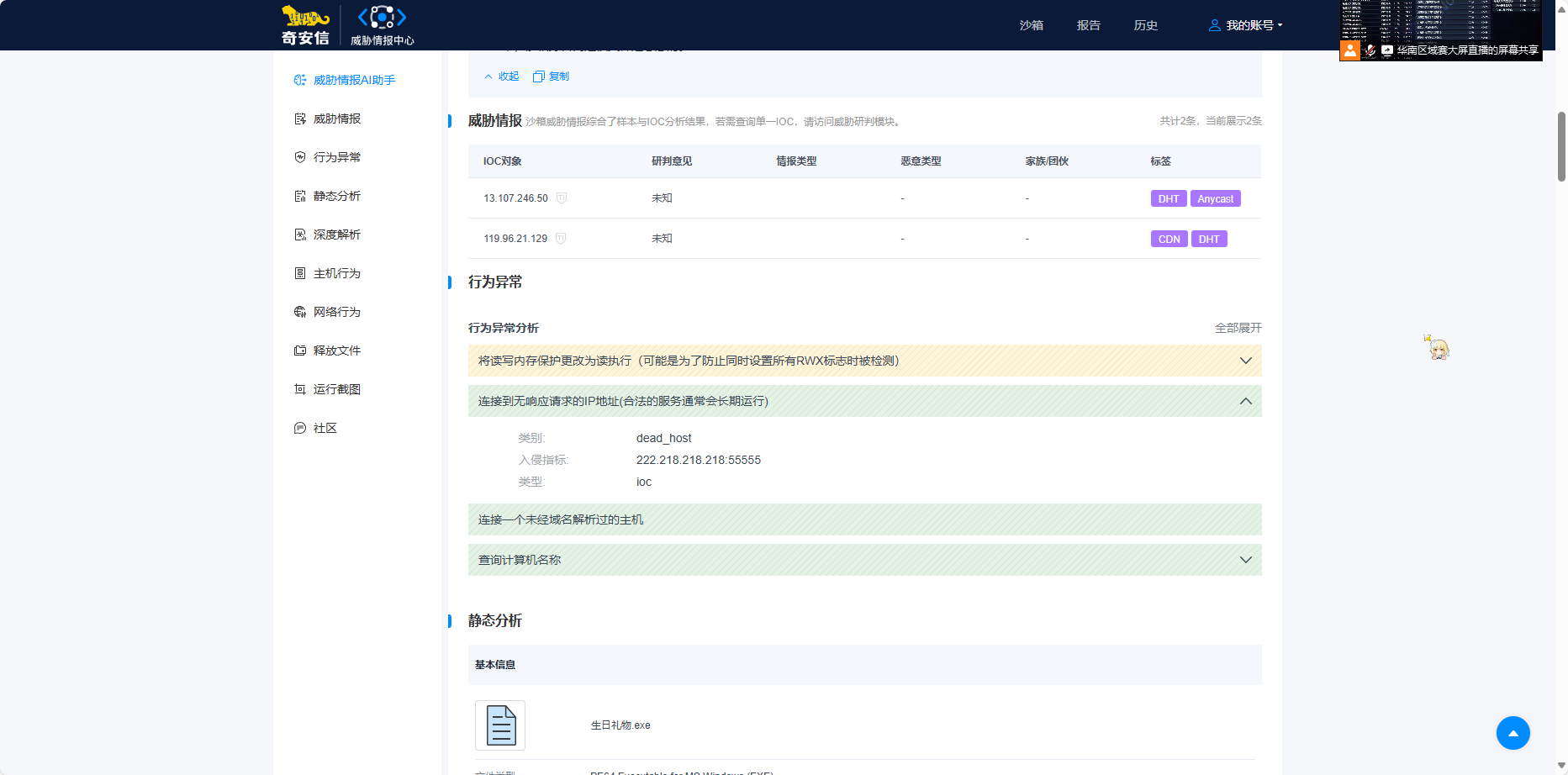Click the Anycast tag on first IOC
The height and width of the screenshot is (775, 1568).
click(1215, 199)
